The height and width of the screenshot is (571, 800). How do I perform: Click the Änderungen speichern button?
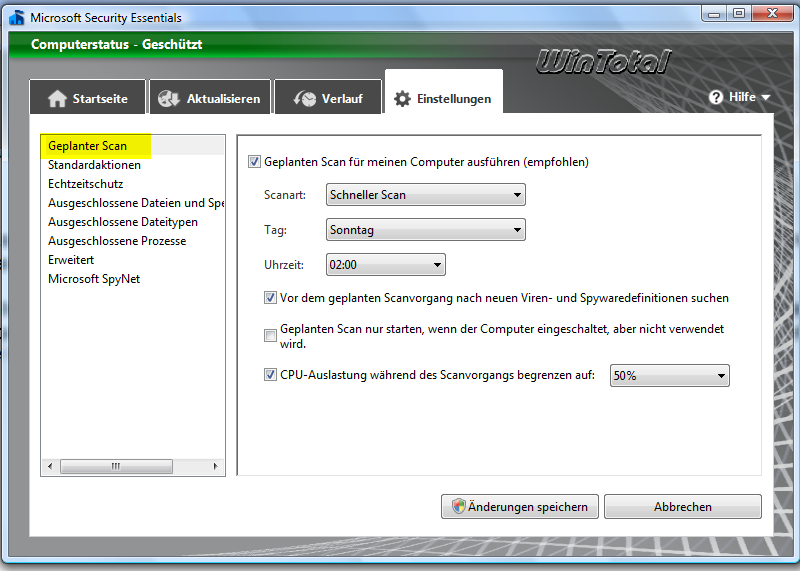point(519,506)
